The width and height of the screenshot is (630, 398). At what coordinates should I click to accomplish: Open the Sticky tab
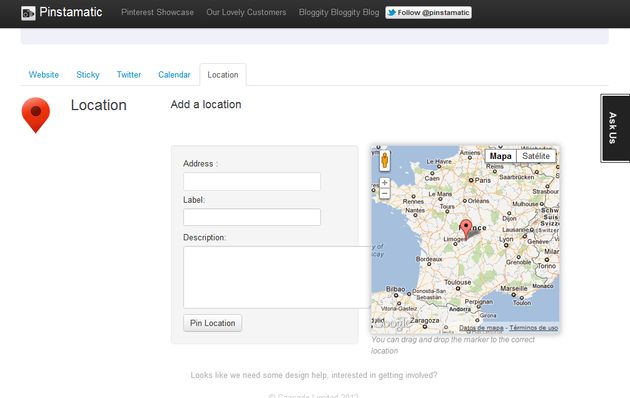click(88, 75)
